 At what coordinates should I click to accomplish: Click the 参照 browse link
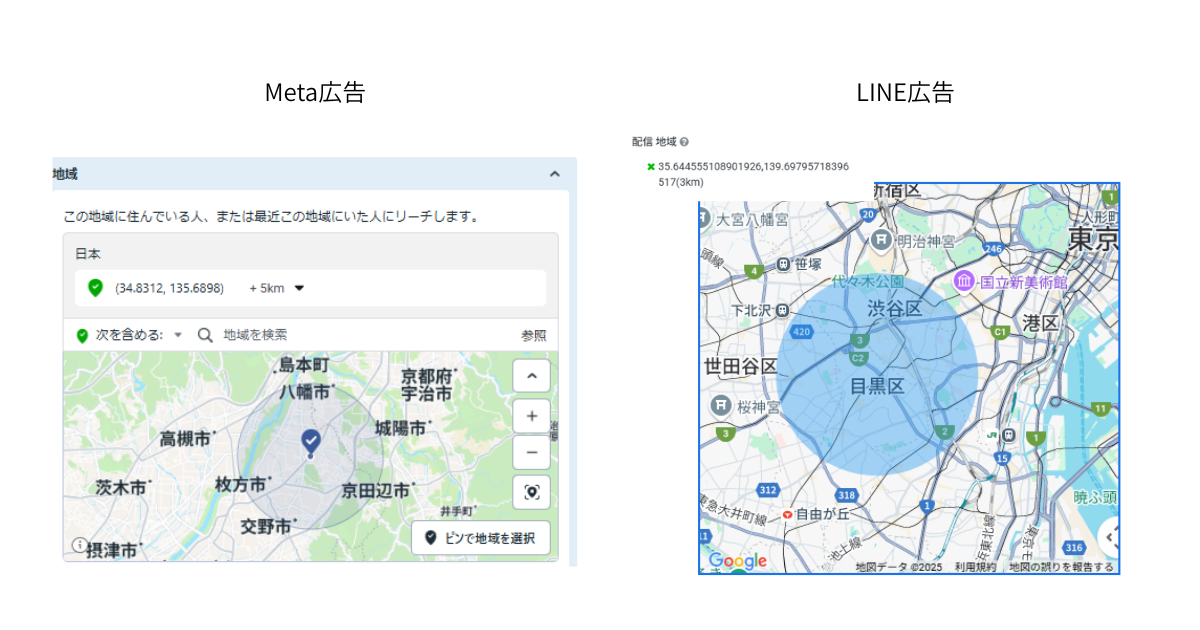pos(533,335)
